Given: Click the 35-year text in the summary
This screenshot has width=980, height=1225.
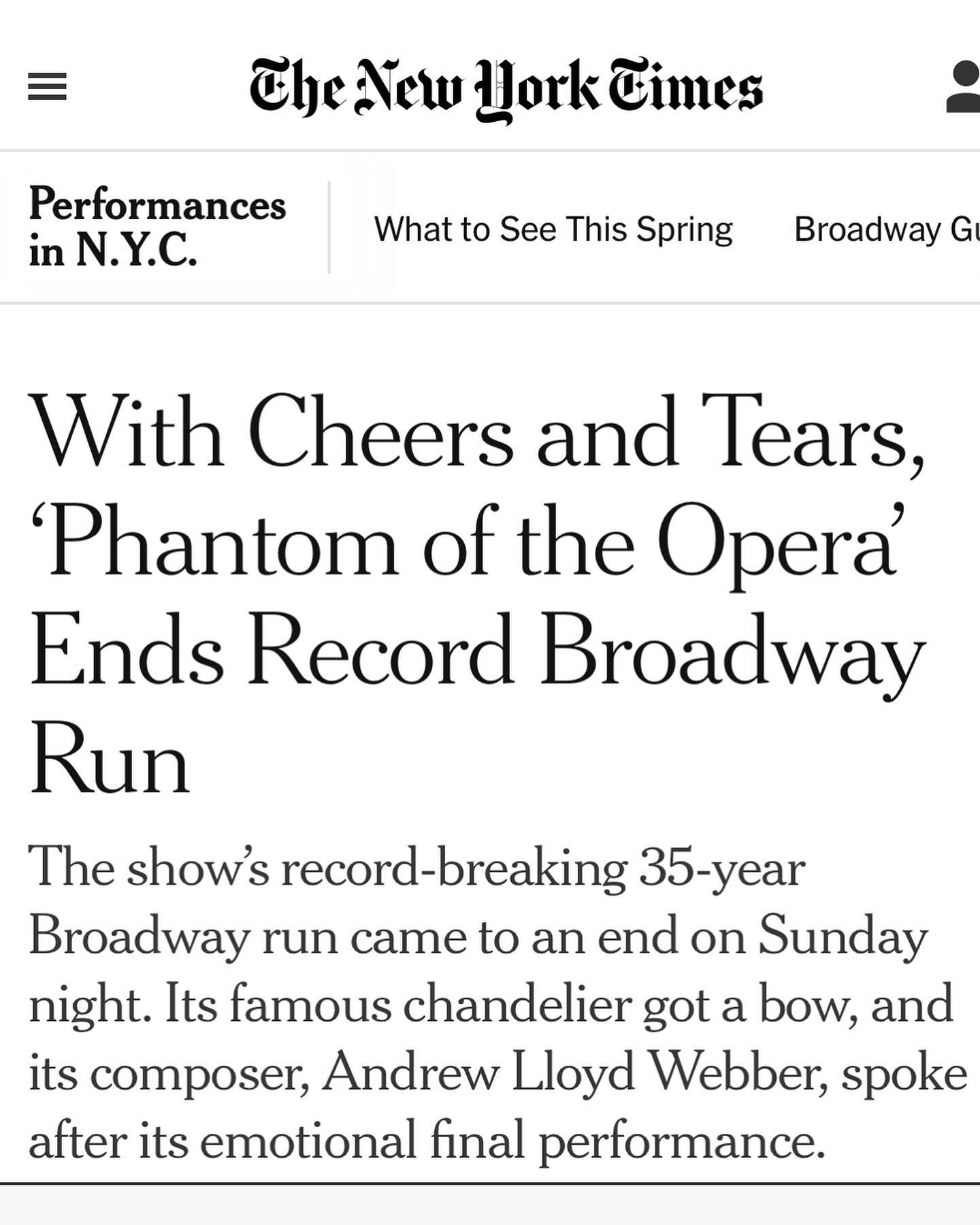Looking at the screenshot, I should 722,870.
